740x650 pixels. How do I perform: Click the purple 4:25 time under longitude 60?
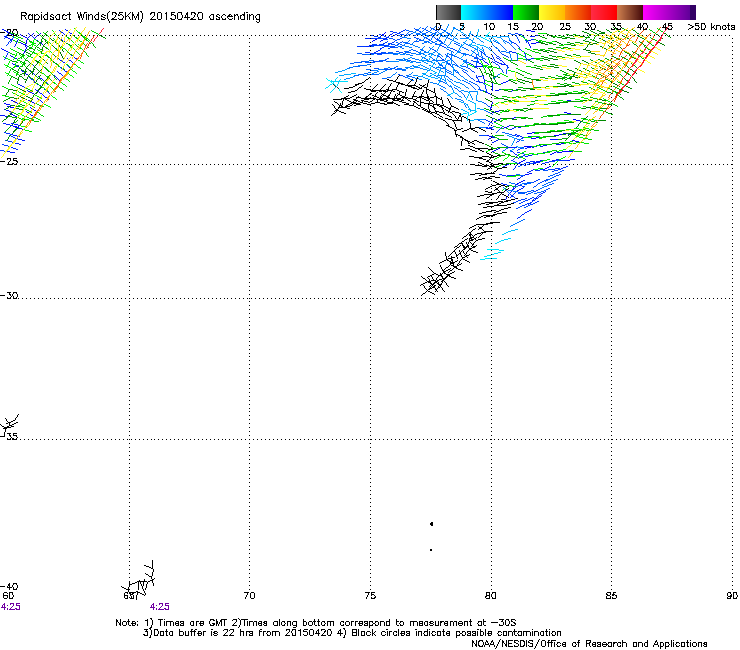[10, 607]
